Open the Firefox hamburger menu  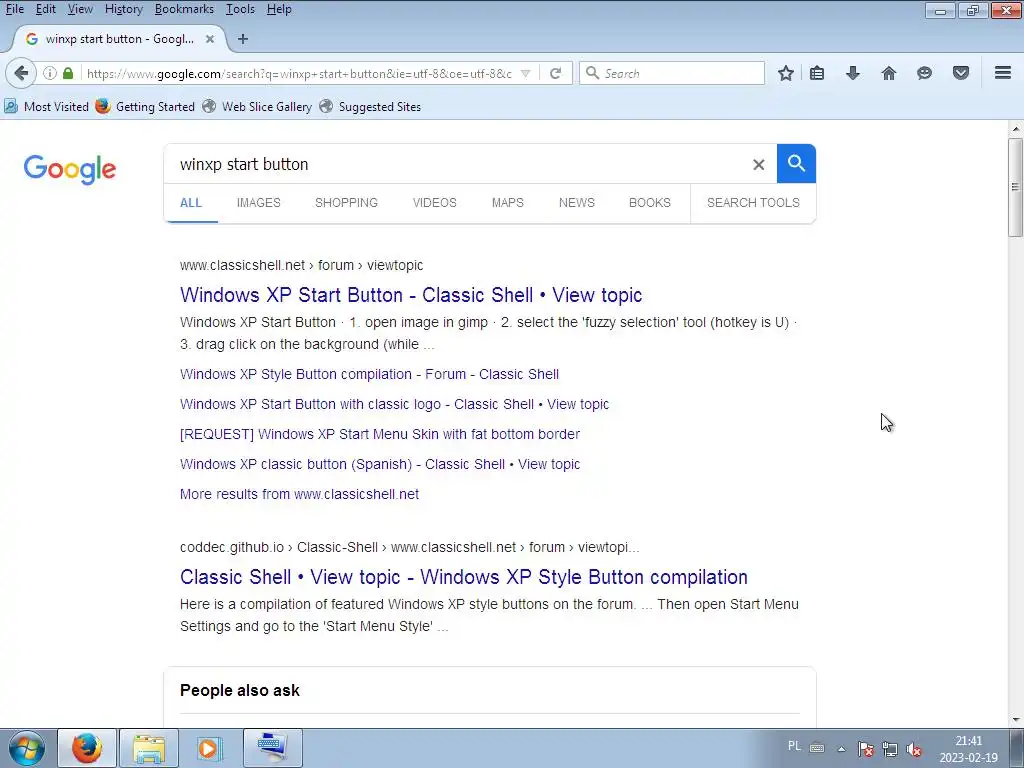[1003, 72]
